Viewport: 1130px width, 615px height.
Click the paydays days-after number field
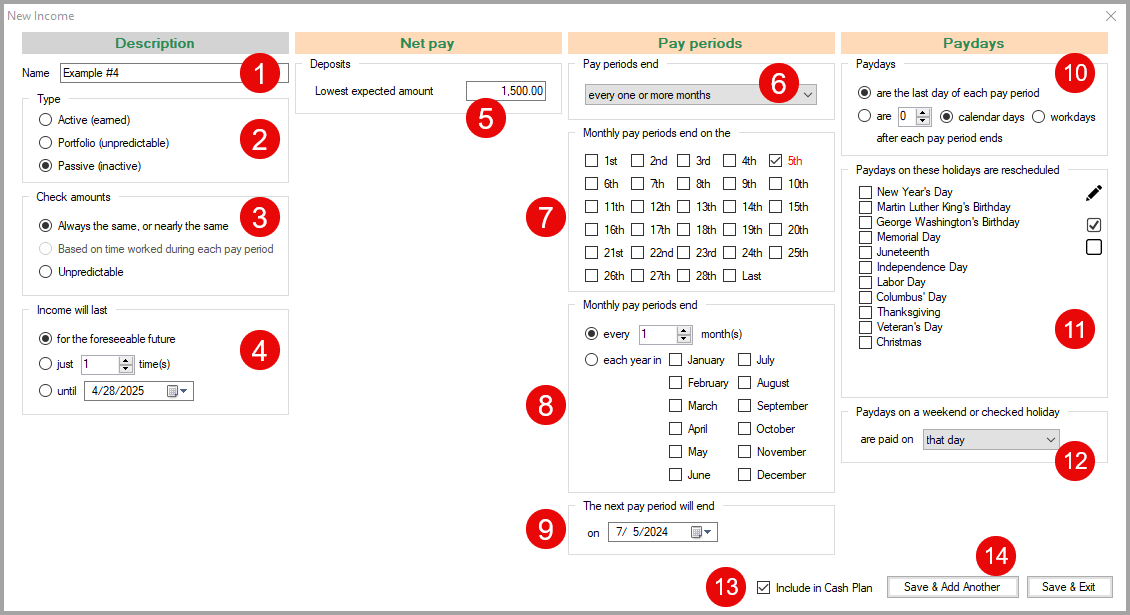click(907, 117)
